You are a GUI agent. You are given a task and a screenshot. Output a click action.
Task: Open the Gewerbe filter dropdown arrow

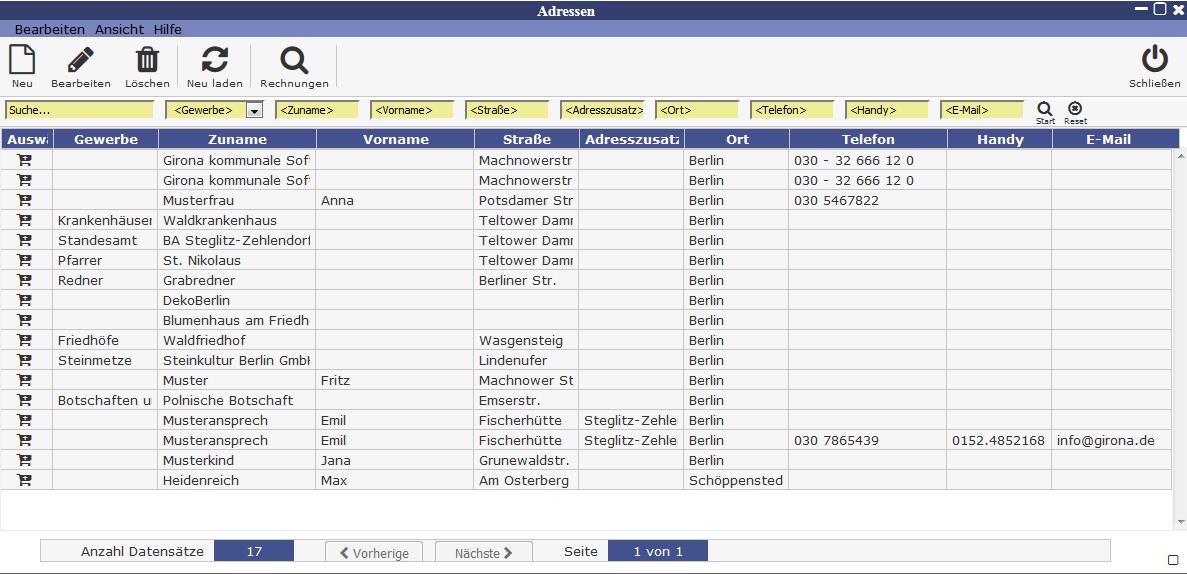pyautogui.click(x=254, y=110)
